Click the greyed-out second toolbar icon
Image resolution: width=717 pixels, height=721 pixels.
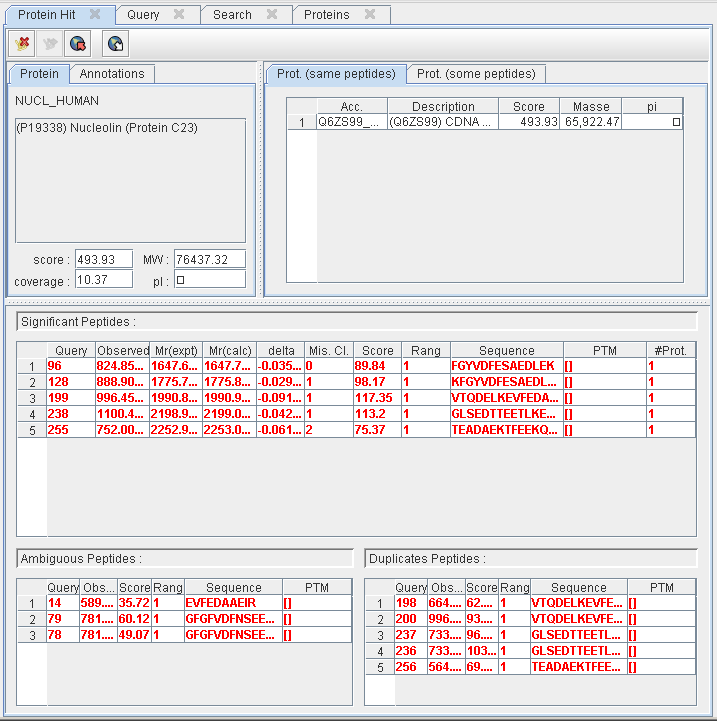click(50, 44)
